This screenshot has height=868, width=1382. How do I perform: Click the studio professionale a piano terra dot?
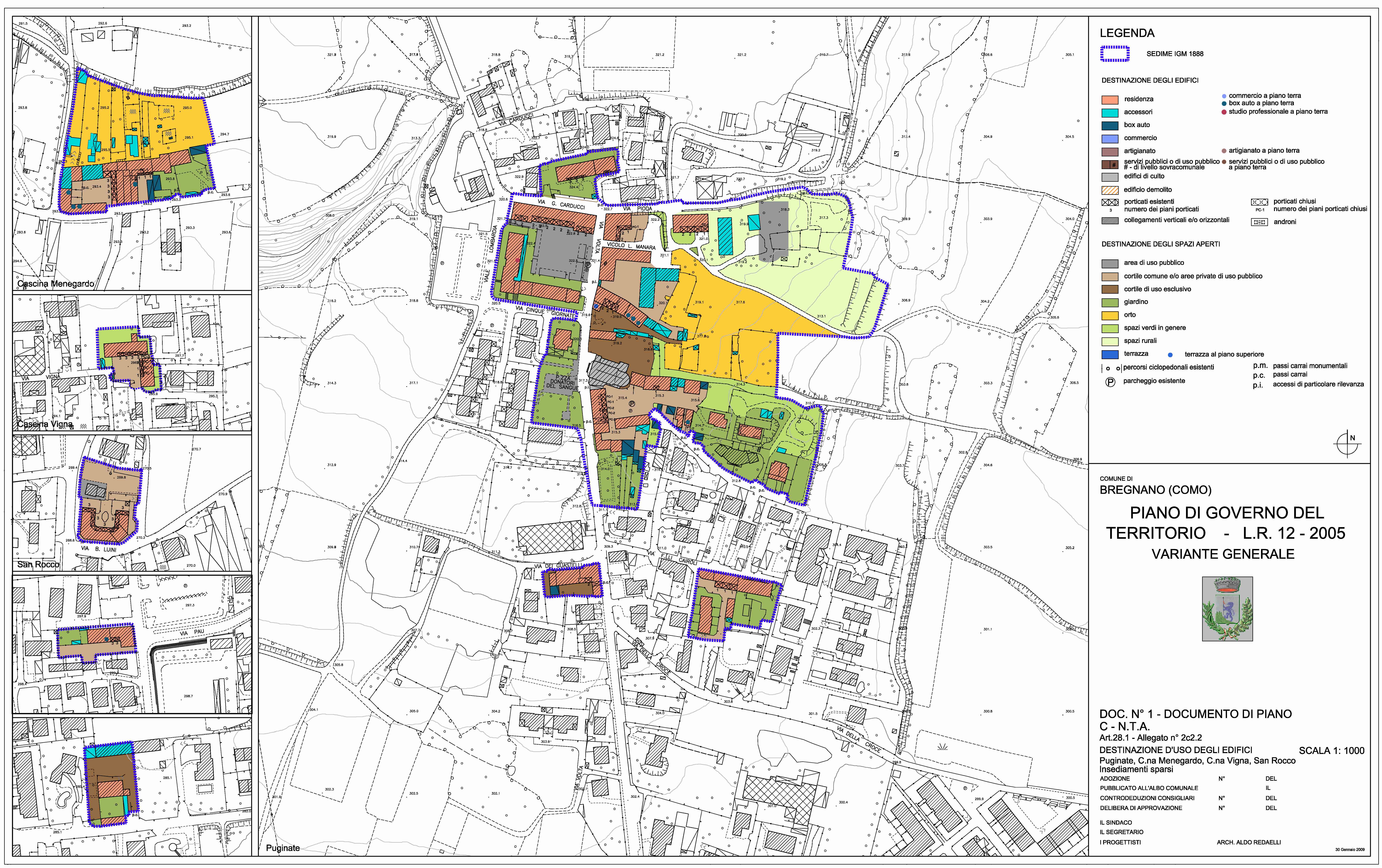click(1224, 112)
